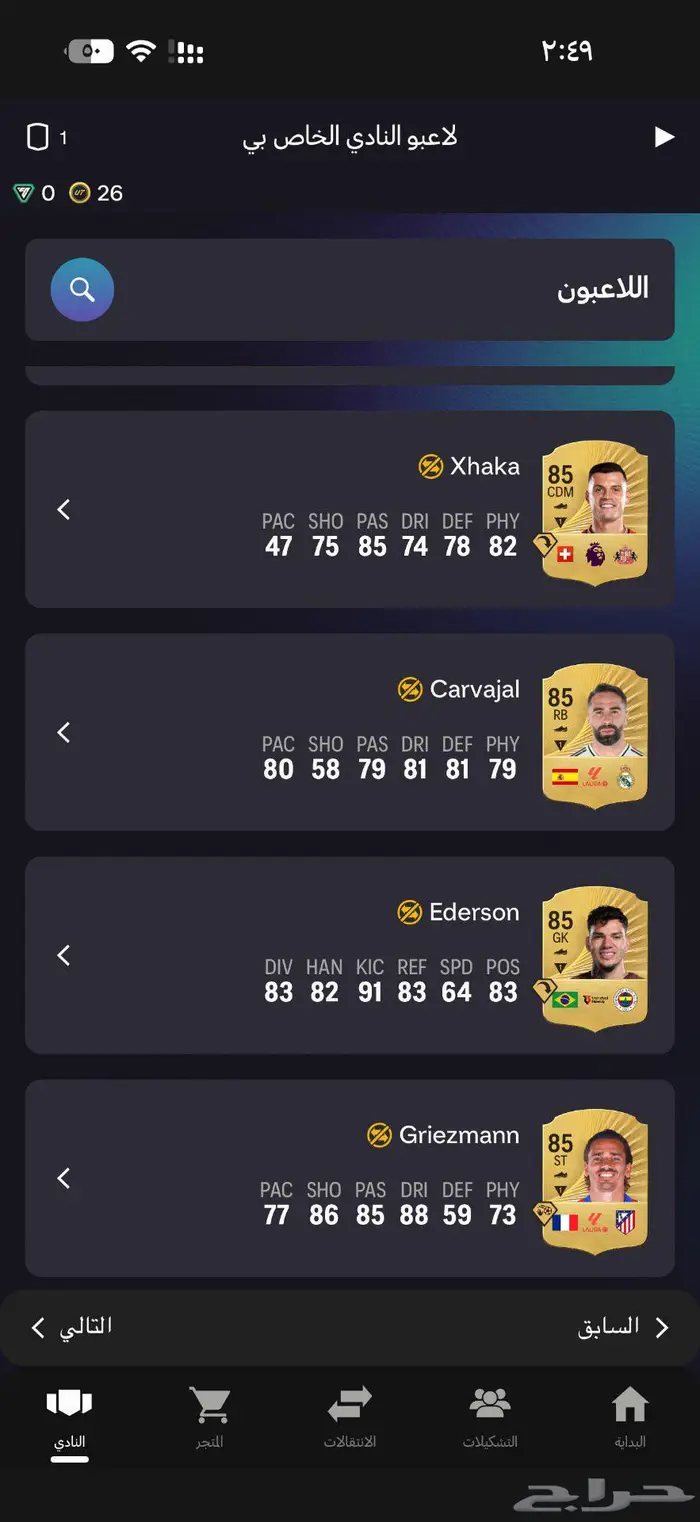The width and height of the screenshot is (700, 1522).
Task: Tap the اللاعبون players search field
Action: click(350, 290)
